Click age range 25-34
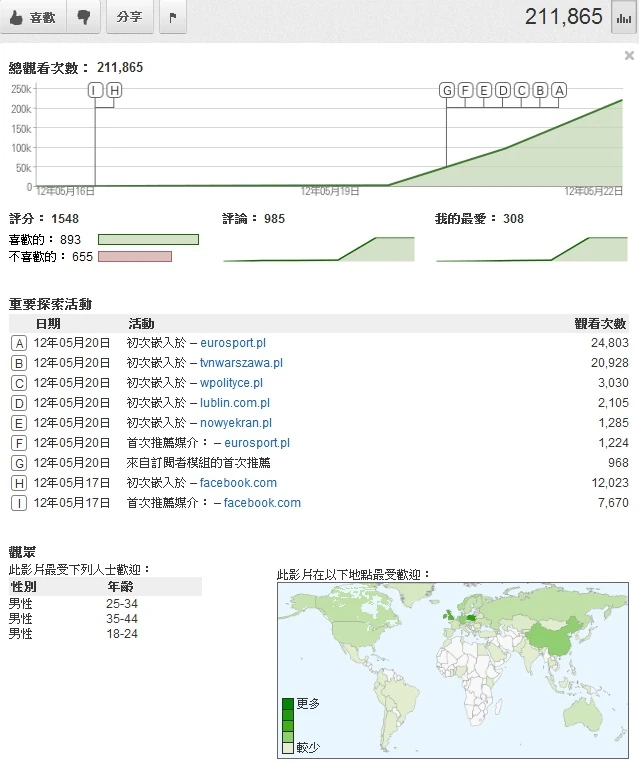The height and width of the screenshot is (767, 639). [x=122, y=604]
